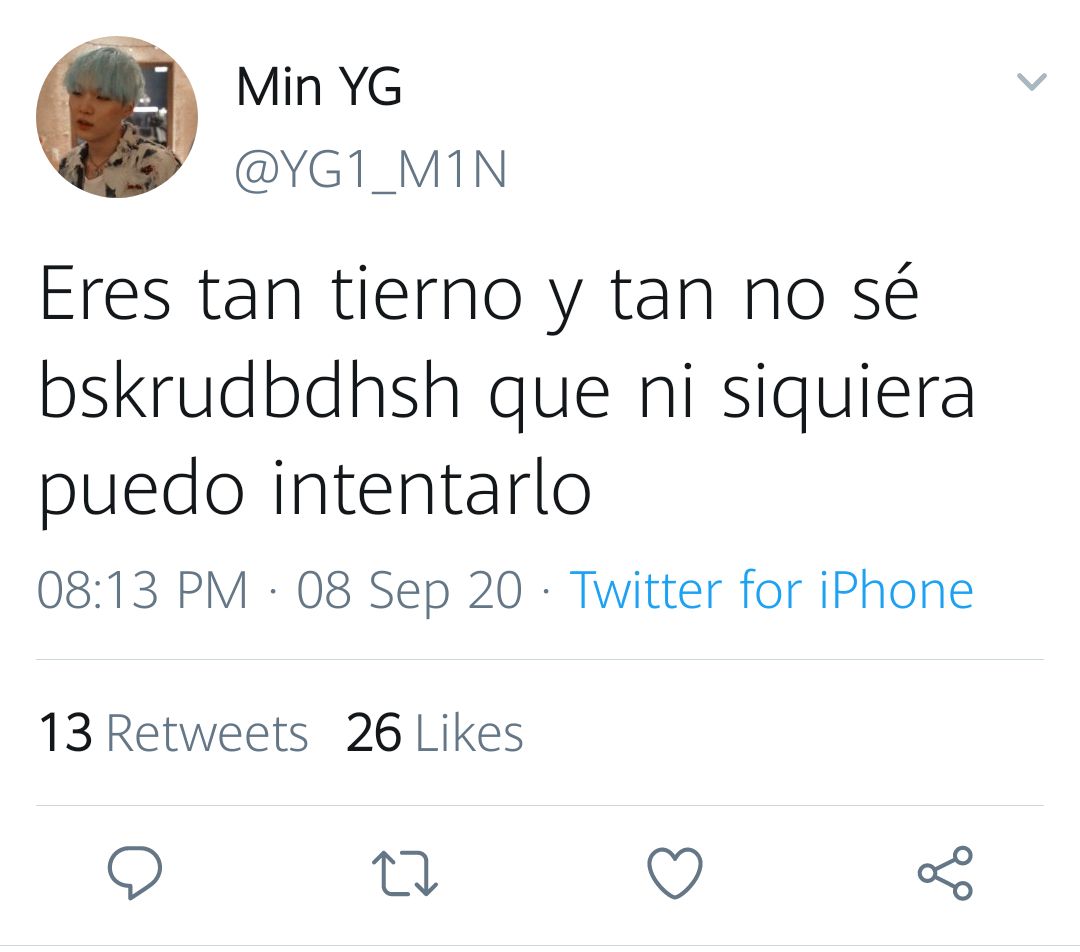Click the word 'que' in the tweet
The image size is (1080, 952).
[550, 401]
